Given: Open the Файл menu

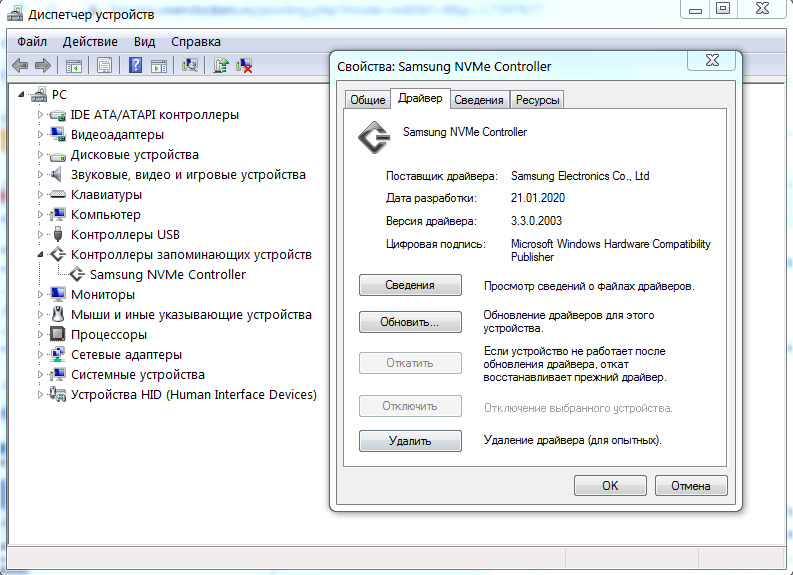Looking at the screenshot, I should 32,42.
